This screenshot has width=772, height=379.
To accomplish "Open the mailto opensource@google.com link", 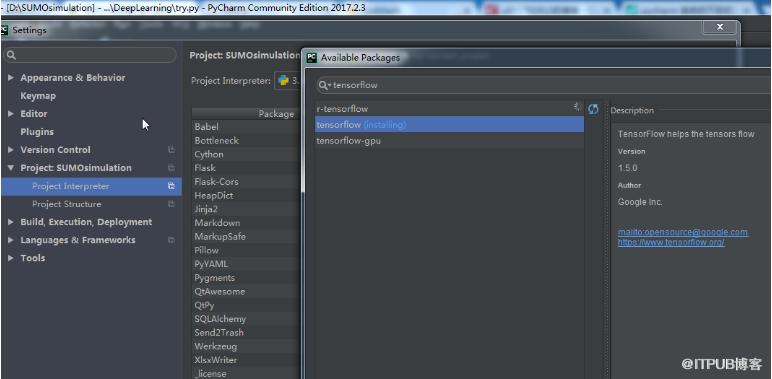I will (x=682, y=232).
